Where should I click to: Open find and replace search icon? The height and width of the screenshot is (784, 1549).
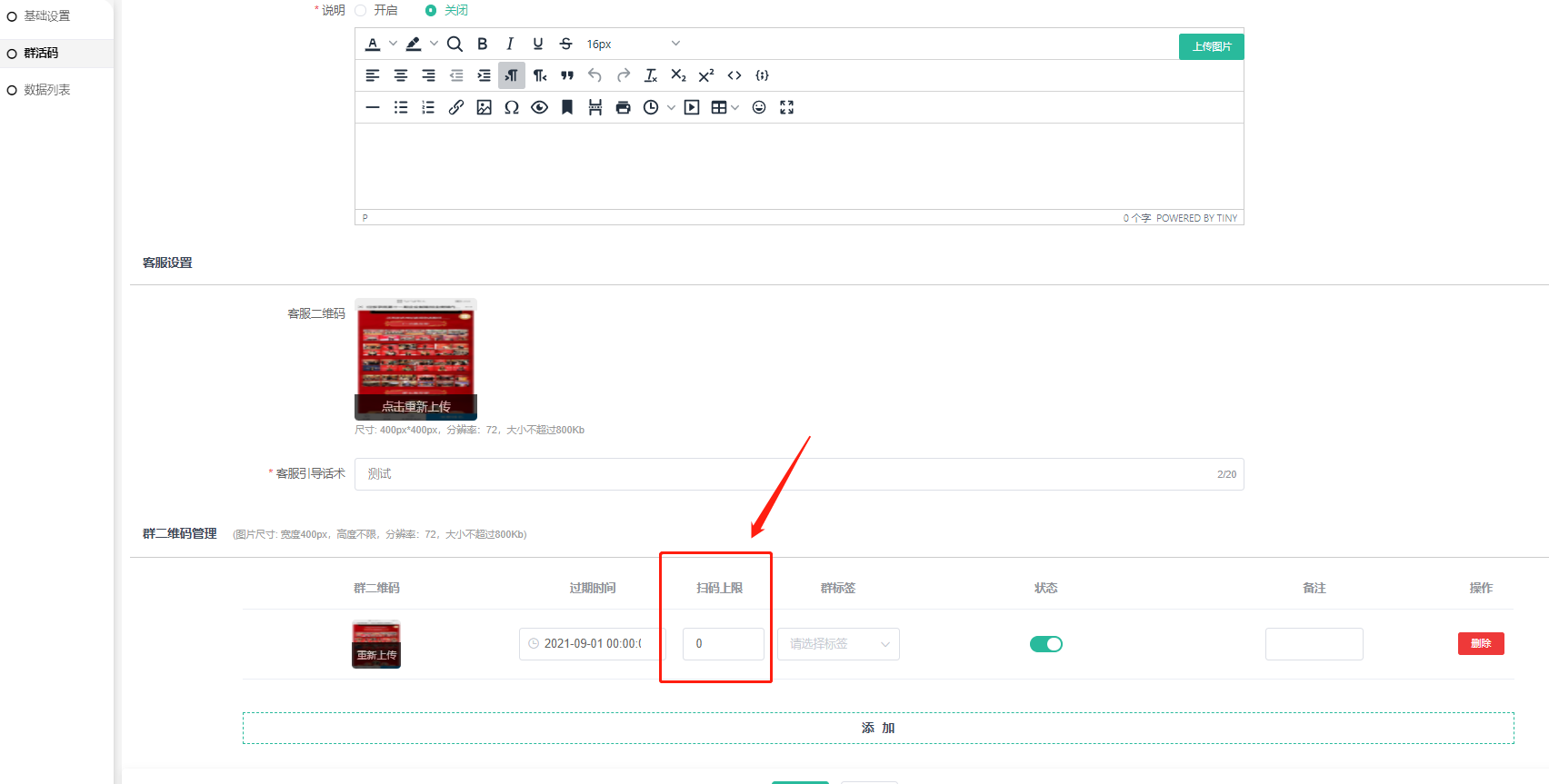(x=455, y=44)
